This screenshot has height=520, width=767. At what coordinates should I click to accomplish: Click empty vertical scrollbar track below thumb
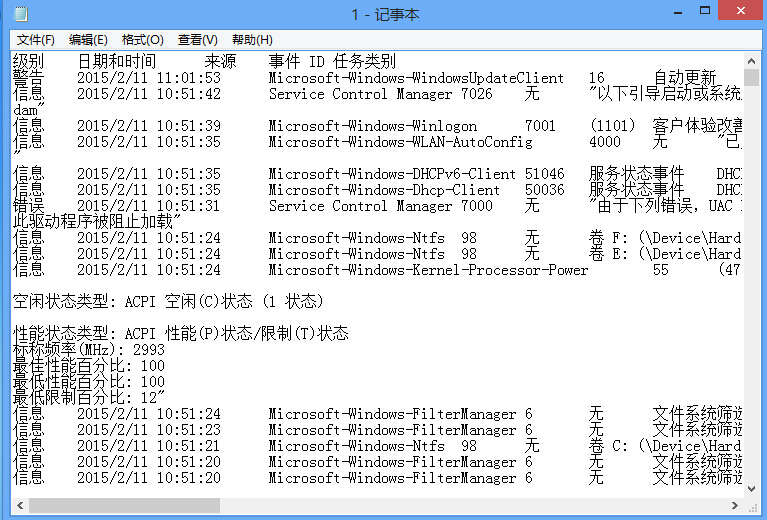(x=751, y=300)
